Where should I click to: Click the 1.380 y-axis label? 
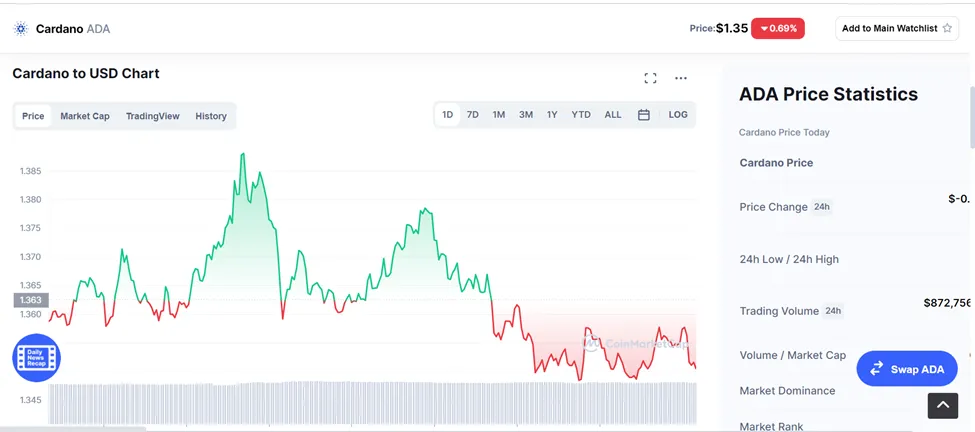[28, 200]
